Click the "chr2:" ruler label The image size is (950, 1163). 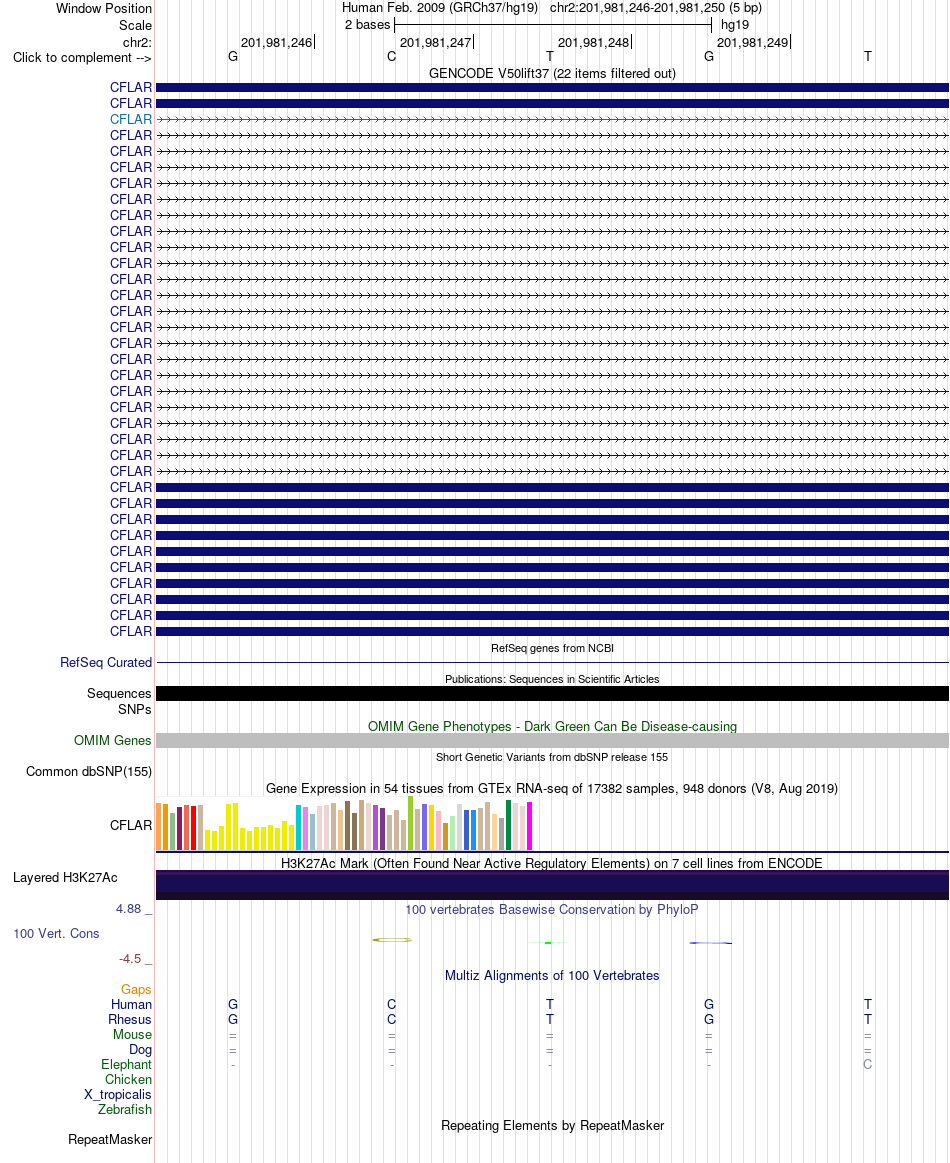tap(137, 42)
